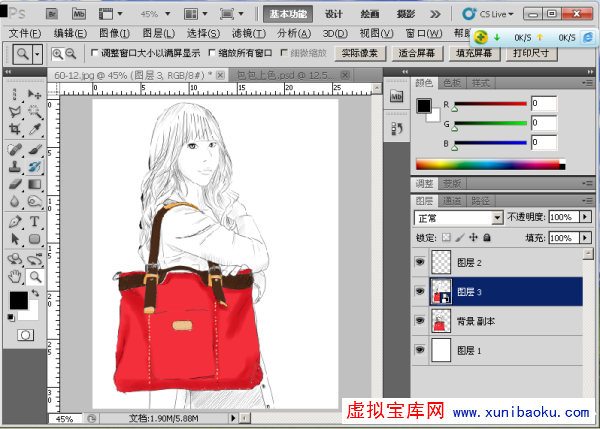Select the Pen tool
Image resolution: width=600 pixels, height=429 pixels.
tap(15, 221)
